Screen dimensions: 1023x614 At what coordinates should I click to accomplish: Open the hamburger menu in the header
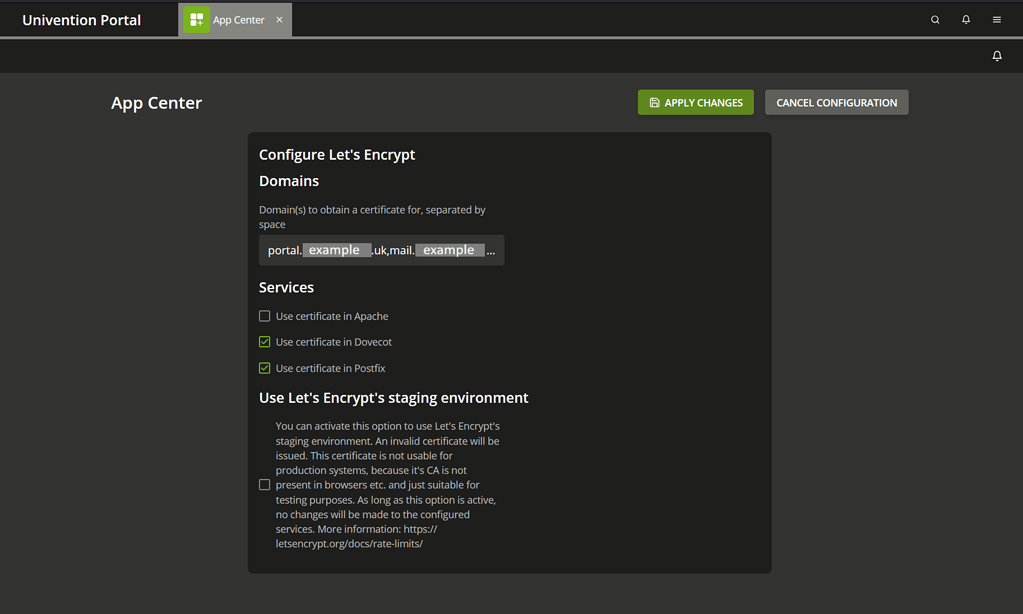pos(996,19)
